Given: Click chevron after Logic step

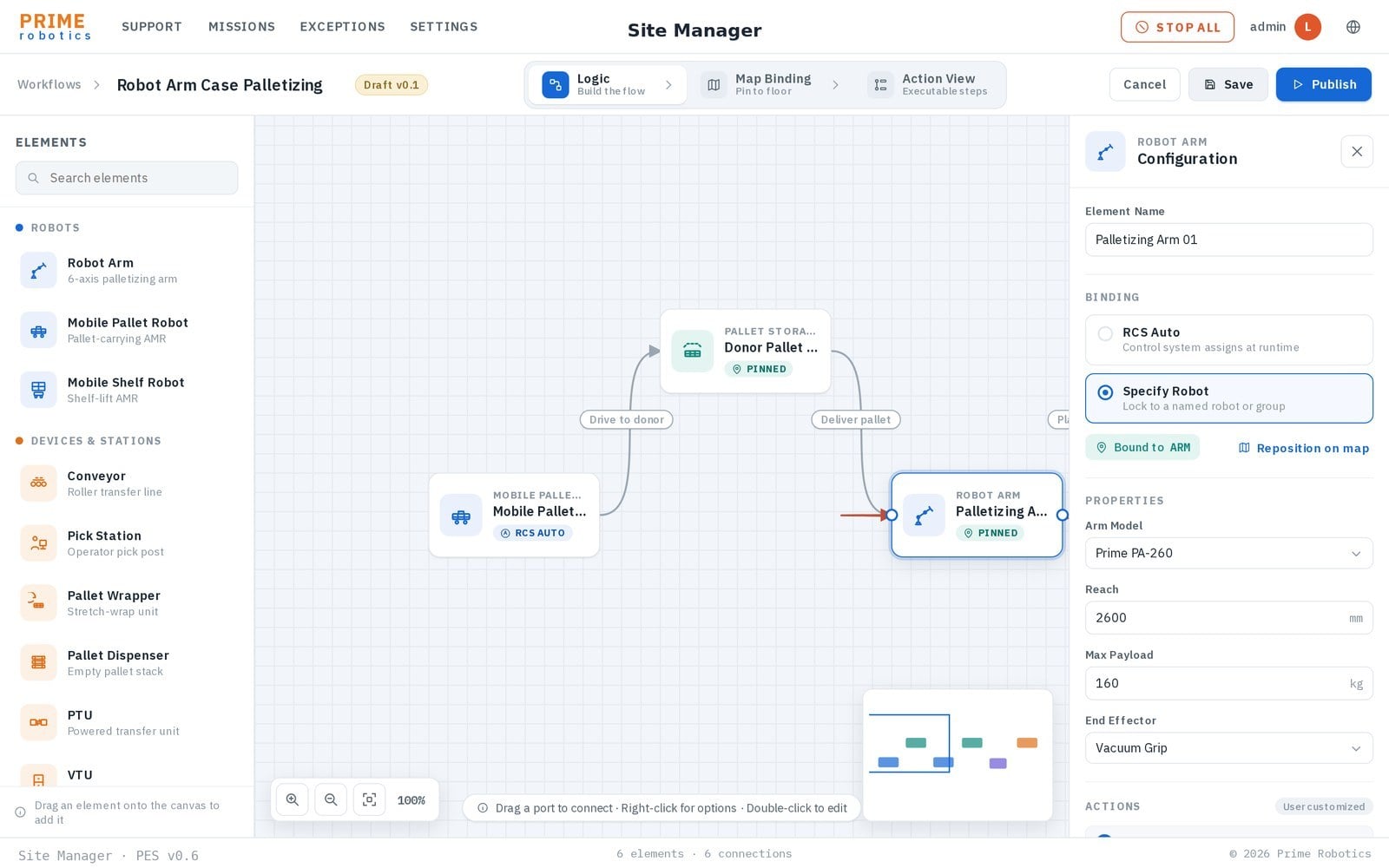Looking at the screenshot, I should (x=668, y=85).
